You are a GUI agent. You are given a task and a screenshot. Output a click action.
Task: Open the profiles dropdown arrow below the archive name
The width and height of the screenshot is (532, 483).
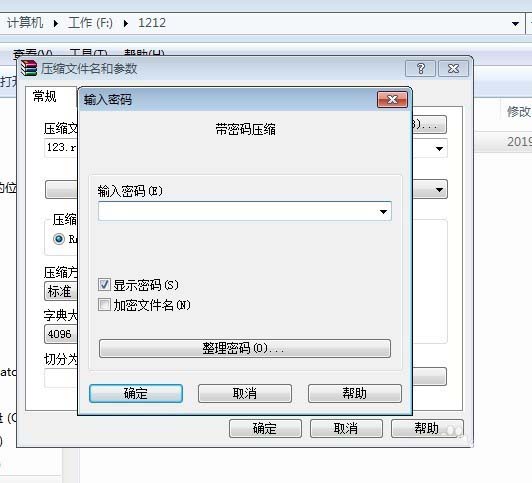pyautogui.click(x=439, y=189)
